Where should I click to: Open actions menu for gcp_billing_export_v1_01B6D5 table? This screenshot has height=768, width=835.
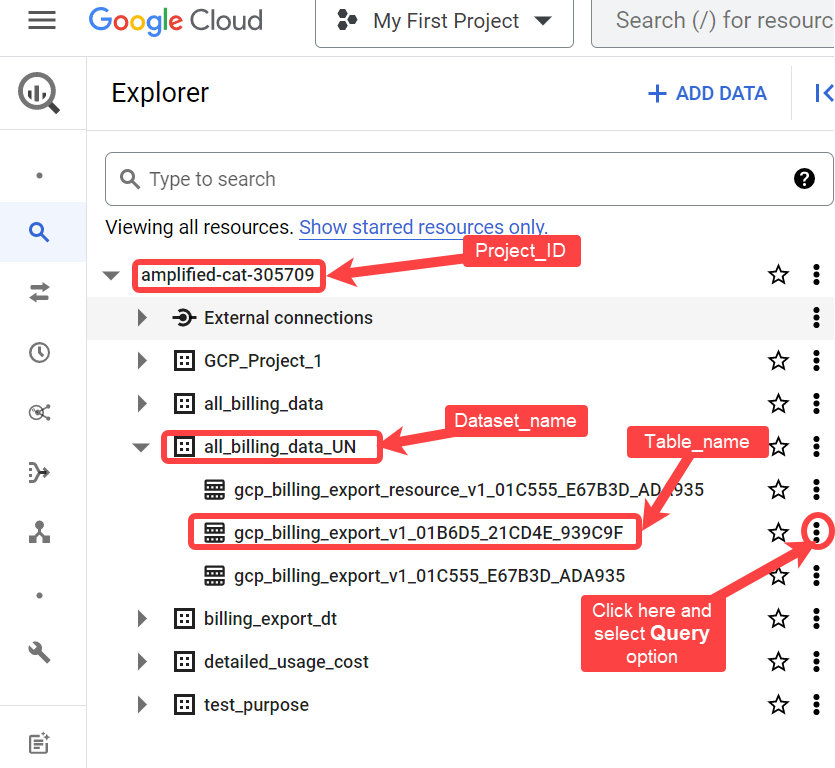coord(817,531)
